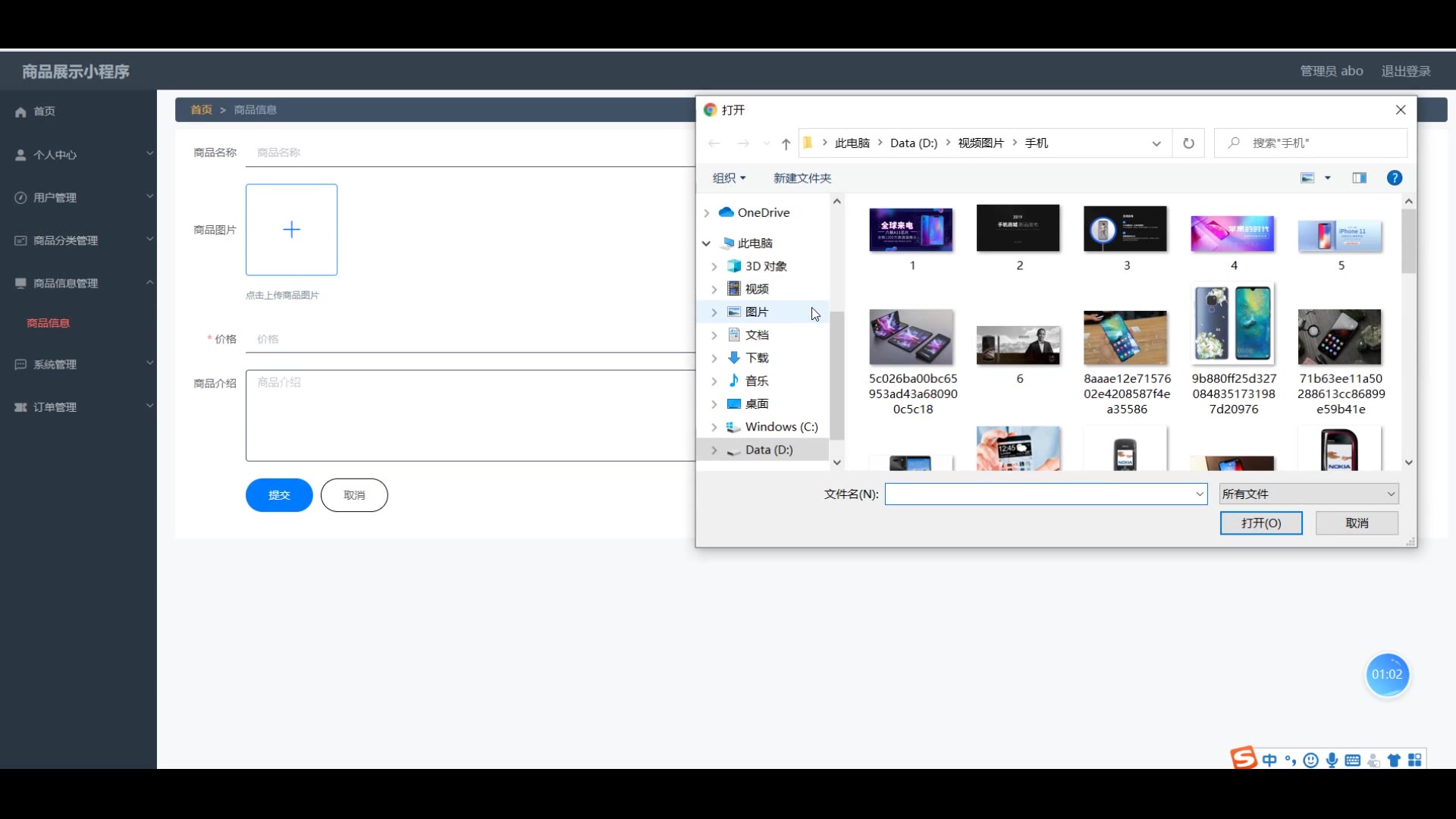This screenshot has width=1456, height=819.
Task: Click the 商品介绍 text area
Action: point(470,416)
